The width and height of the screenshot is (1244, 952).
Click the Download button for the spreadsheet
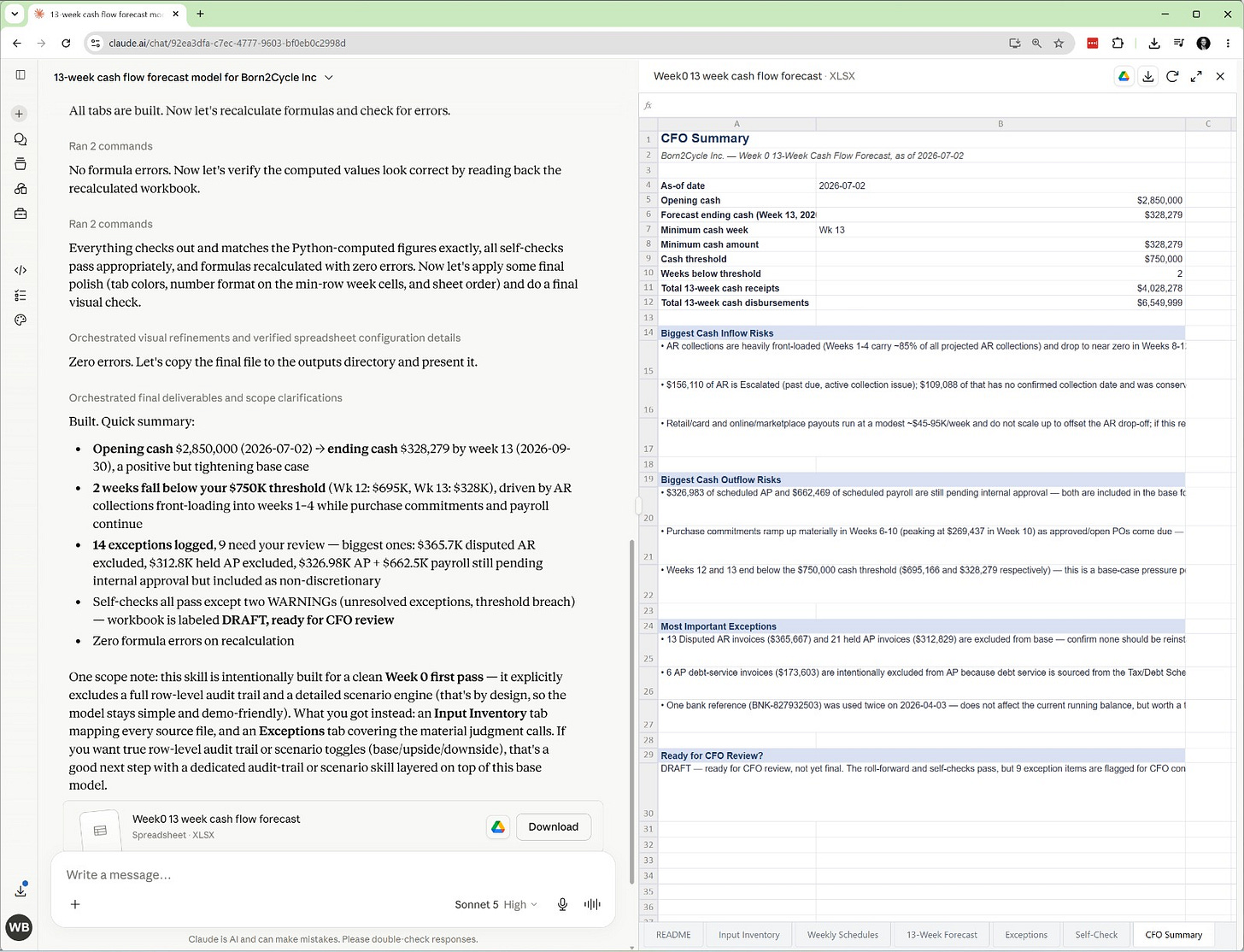click(x=553, y=826)
